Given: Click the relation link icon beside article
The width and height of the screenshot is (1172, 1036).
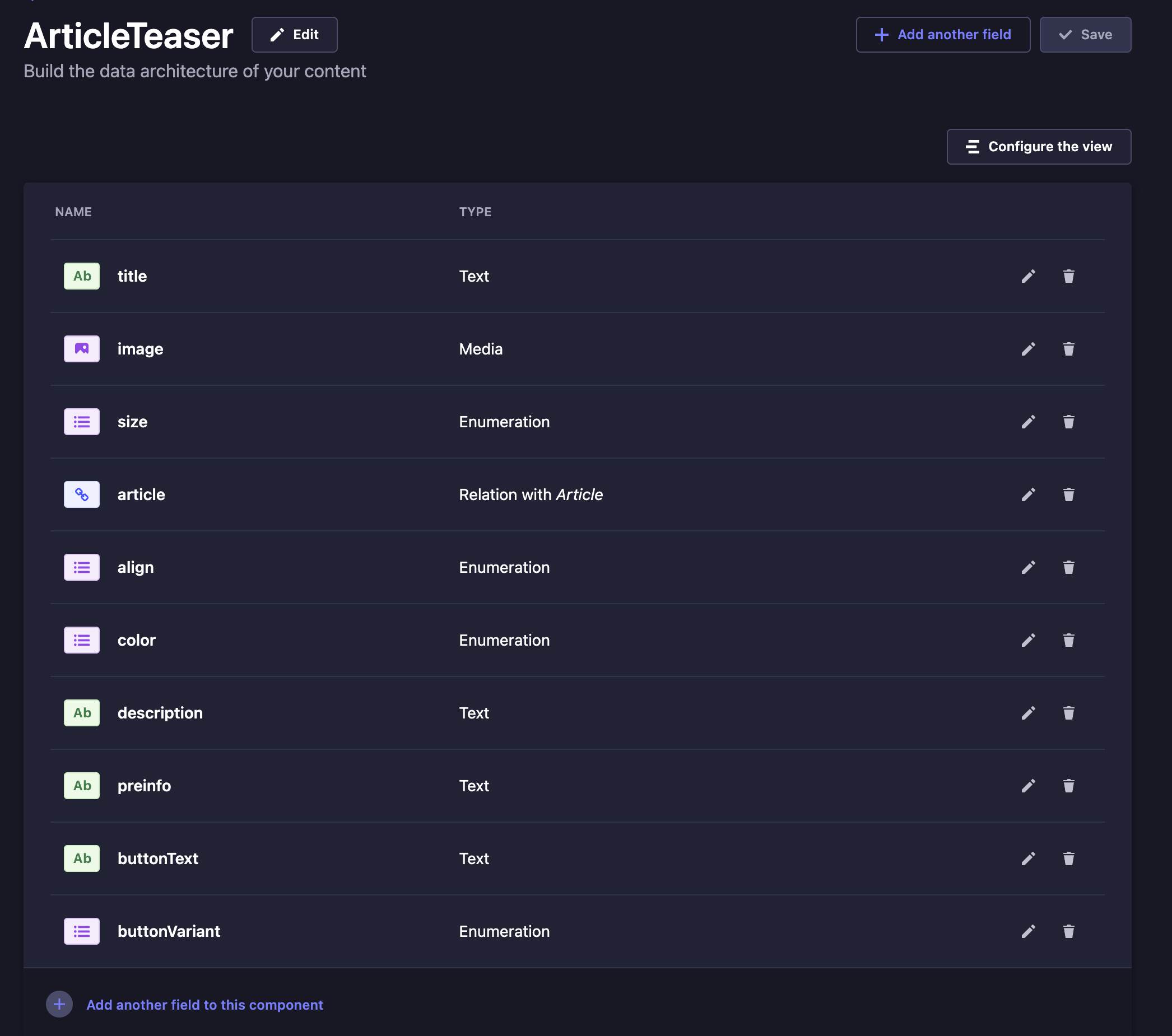Looking at the screenshot, I should pyautogui.click(x=81, y=494).
